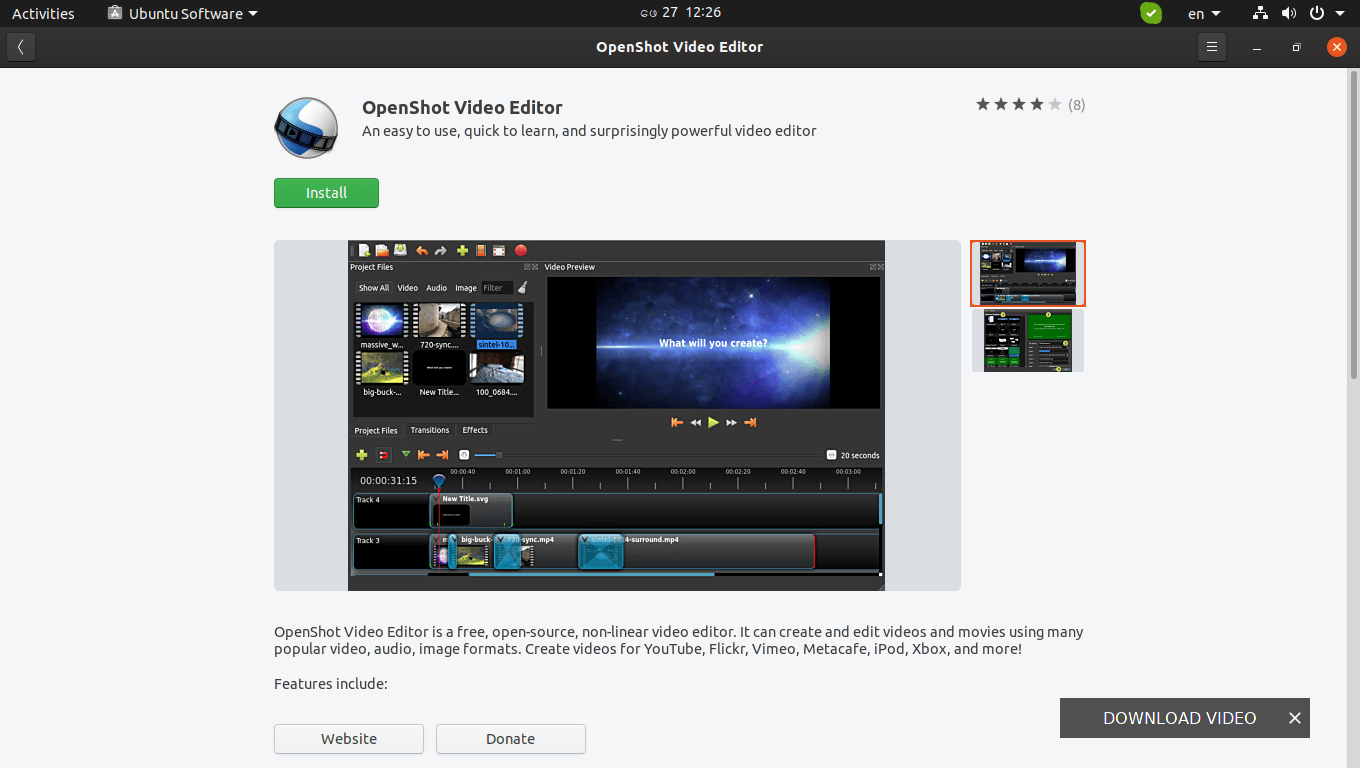The image size is (1360, 768).
Task: Open the system menu dropdown arrow
Action: click(1341, 13)
